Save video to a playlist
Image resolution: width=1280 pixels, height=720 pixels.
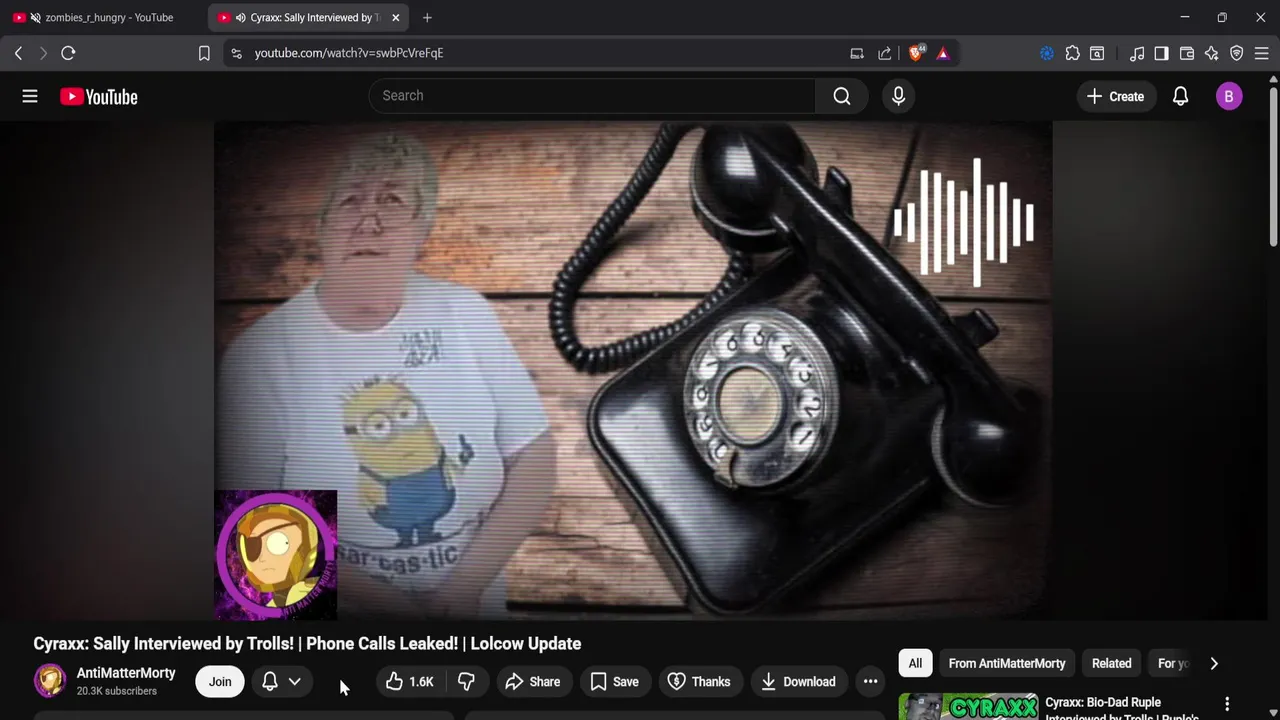point(615,682)
